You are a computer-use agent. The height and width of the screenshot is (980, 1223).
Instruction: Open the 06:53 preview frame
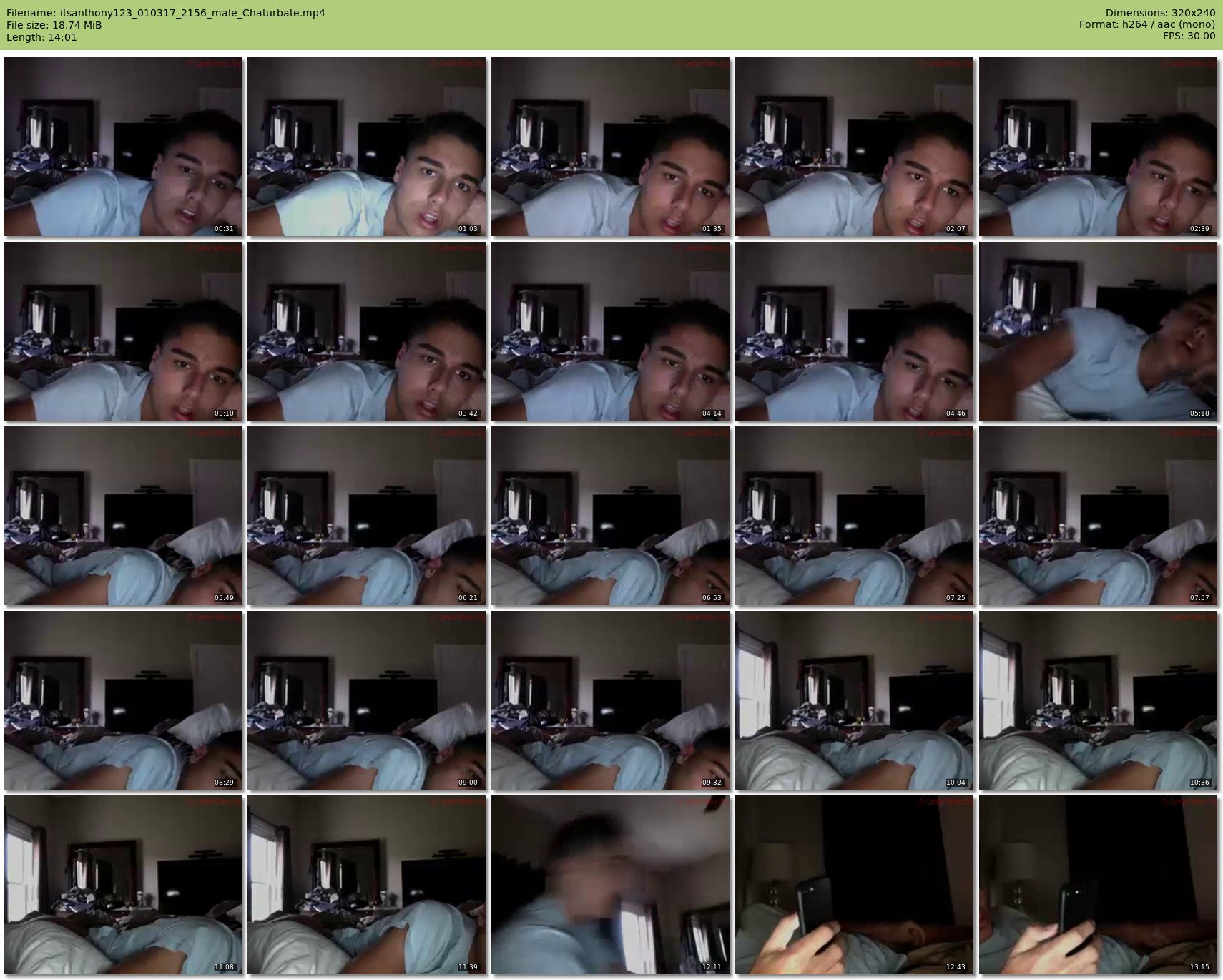pyautogui.click(x=611, y=516)
